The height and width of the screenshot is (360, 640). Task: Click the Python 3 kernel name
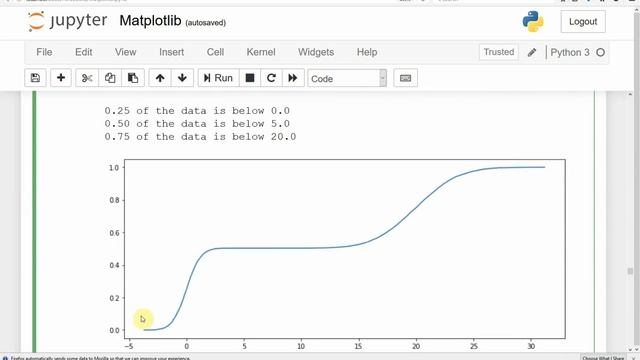(570, 53)
